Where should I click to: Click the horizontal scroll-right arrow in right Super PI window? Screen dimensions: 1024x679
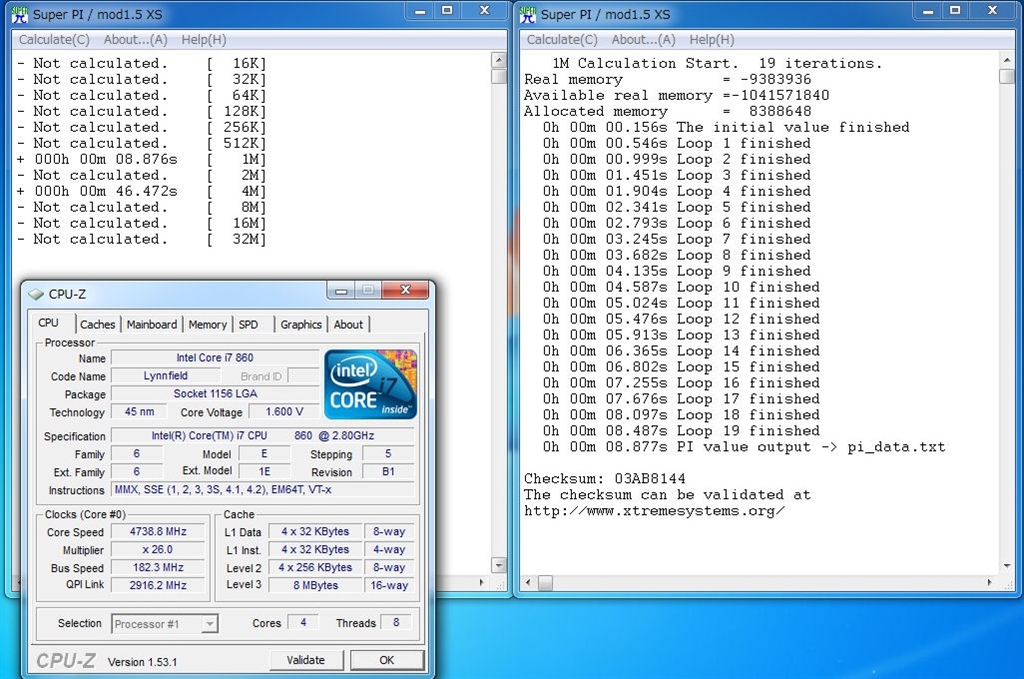[x=990, y=582]
